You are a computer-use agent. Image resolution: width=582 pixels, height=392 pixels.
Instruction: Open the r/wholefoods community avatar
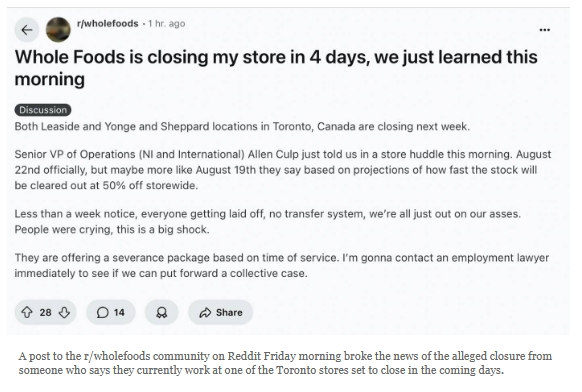point(58,30)
